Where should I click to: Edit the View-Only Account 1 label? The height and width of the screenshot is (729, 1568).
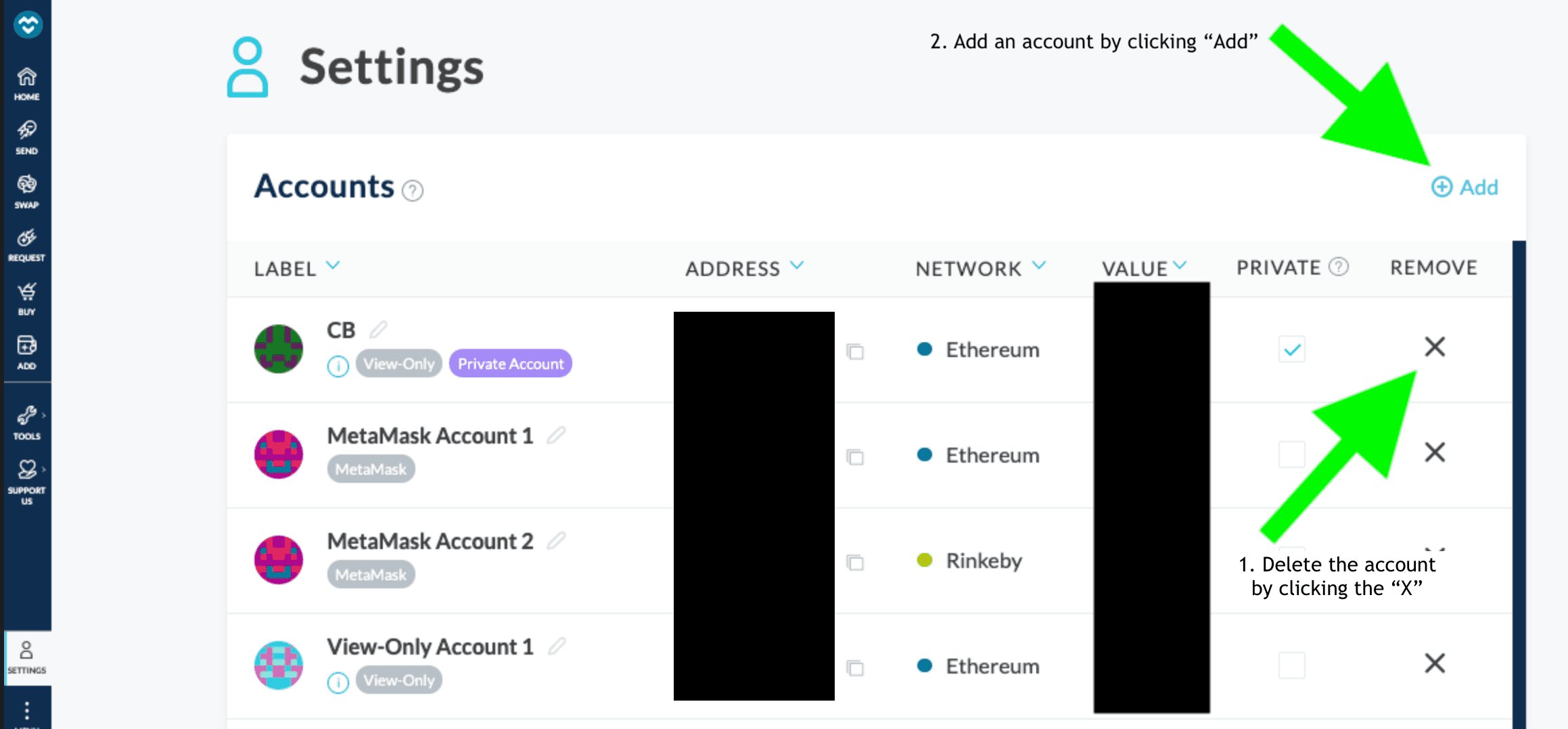556,646
